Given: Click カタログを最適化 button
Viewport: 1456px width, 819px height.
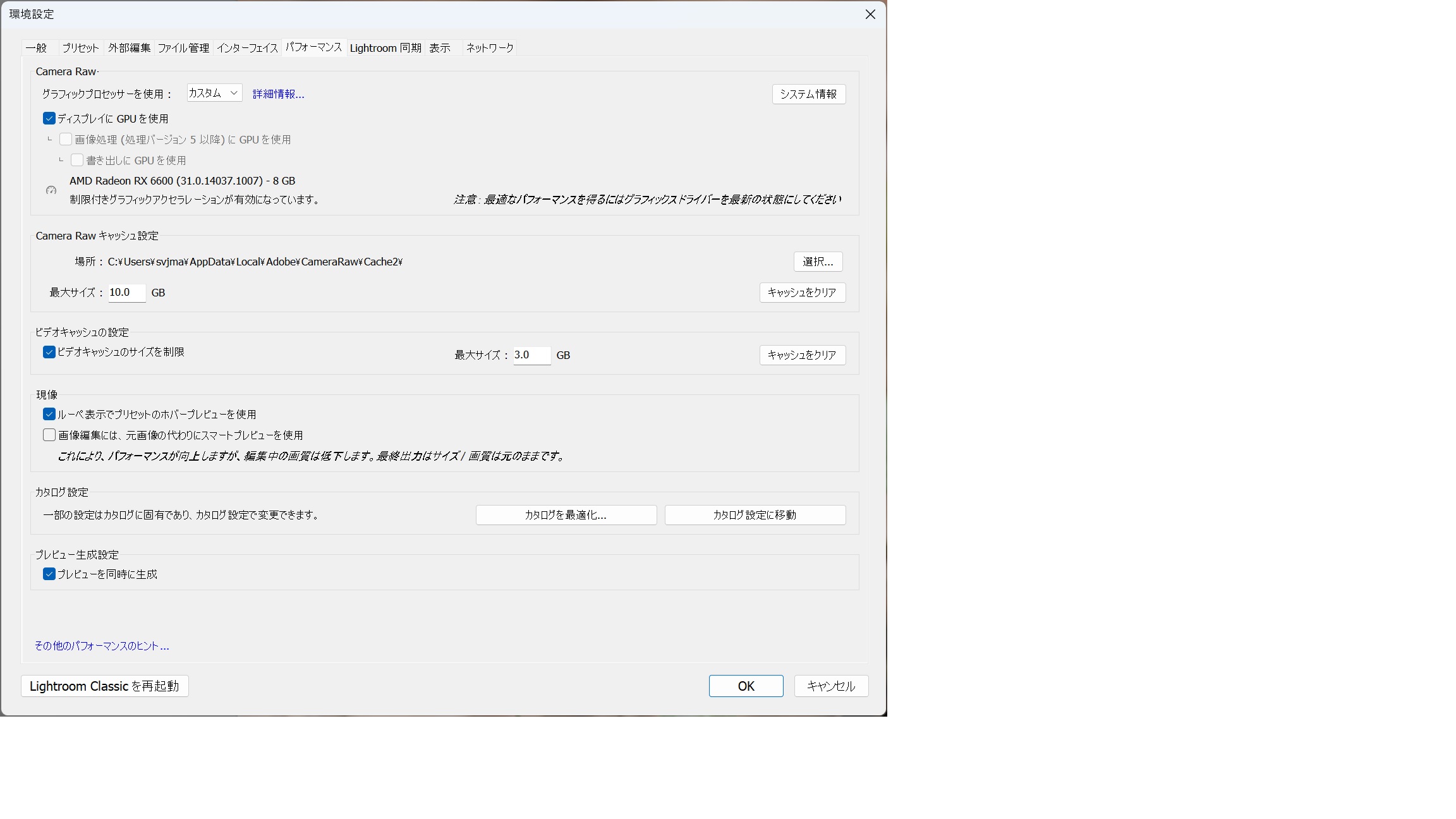Looking at the screenshot, I should [566, 515].
